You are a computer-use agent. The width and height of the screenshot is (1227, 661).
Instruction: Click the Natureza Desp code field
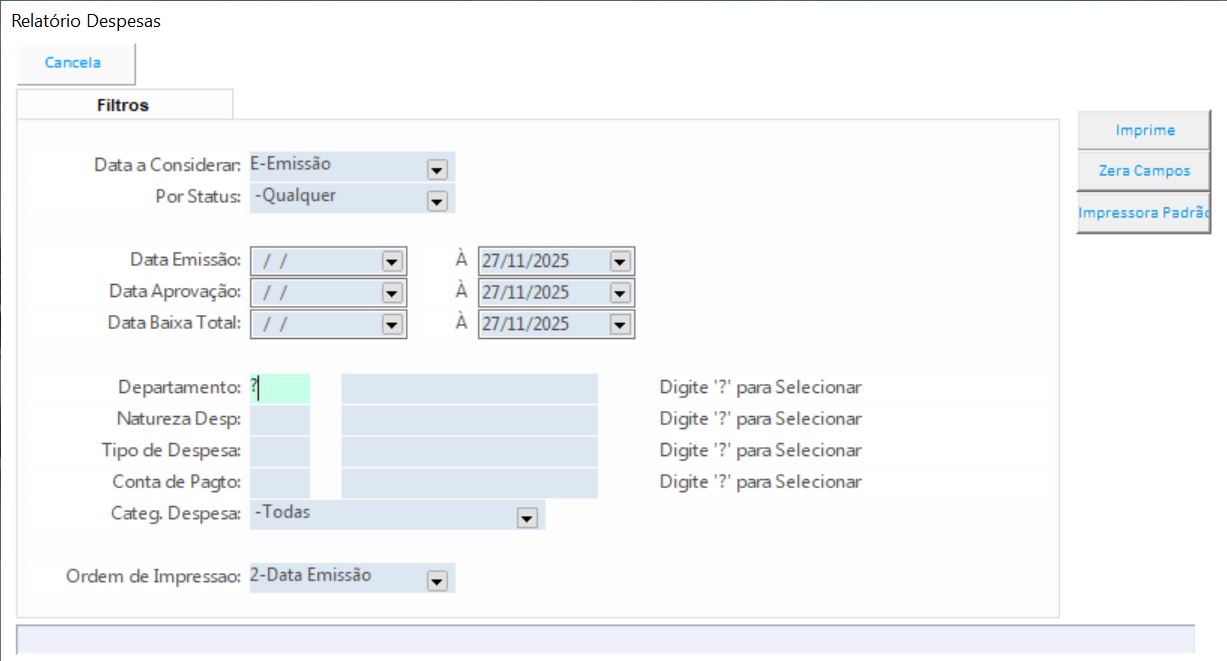coord(280,420)
